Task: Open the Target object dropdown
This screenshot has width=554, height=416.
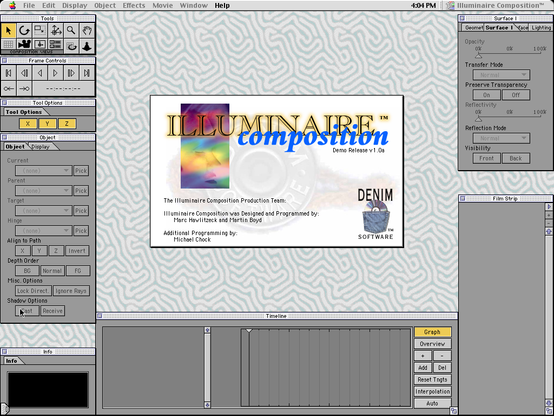Action: pos(44,211)
